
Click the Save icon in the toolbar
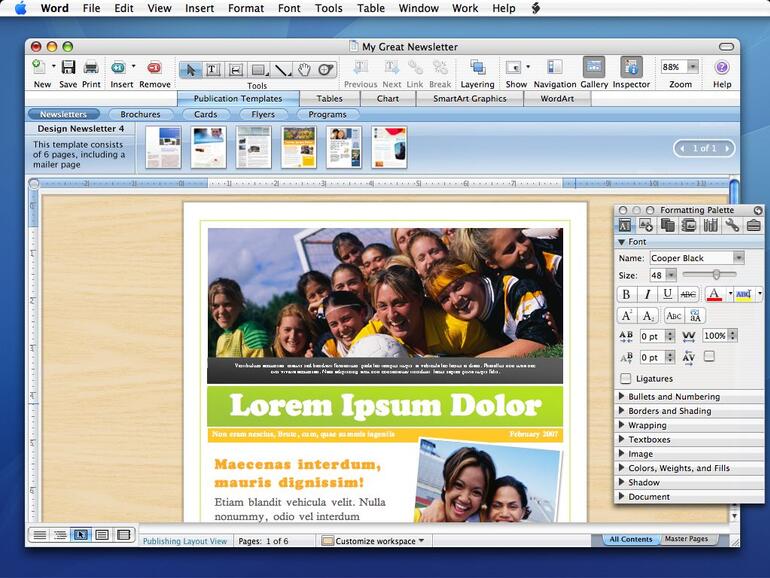click(x=68, y=68)
